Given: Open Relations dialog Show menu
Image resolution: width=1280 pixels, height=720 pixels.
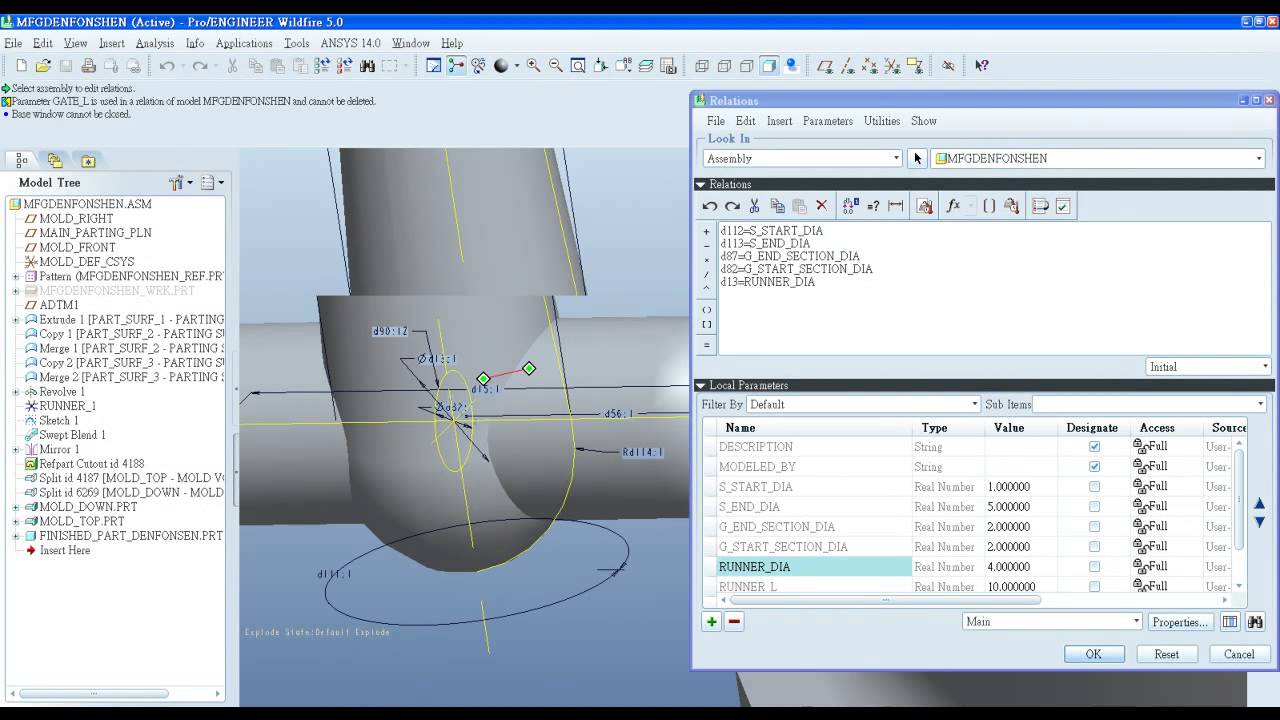Looking at the screenshot, I should point(923,121).
